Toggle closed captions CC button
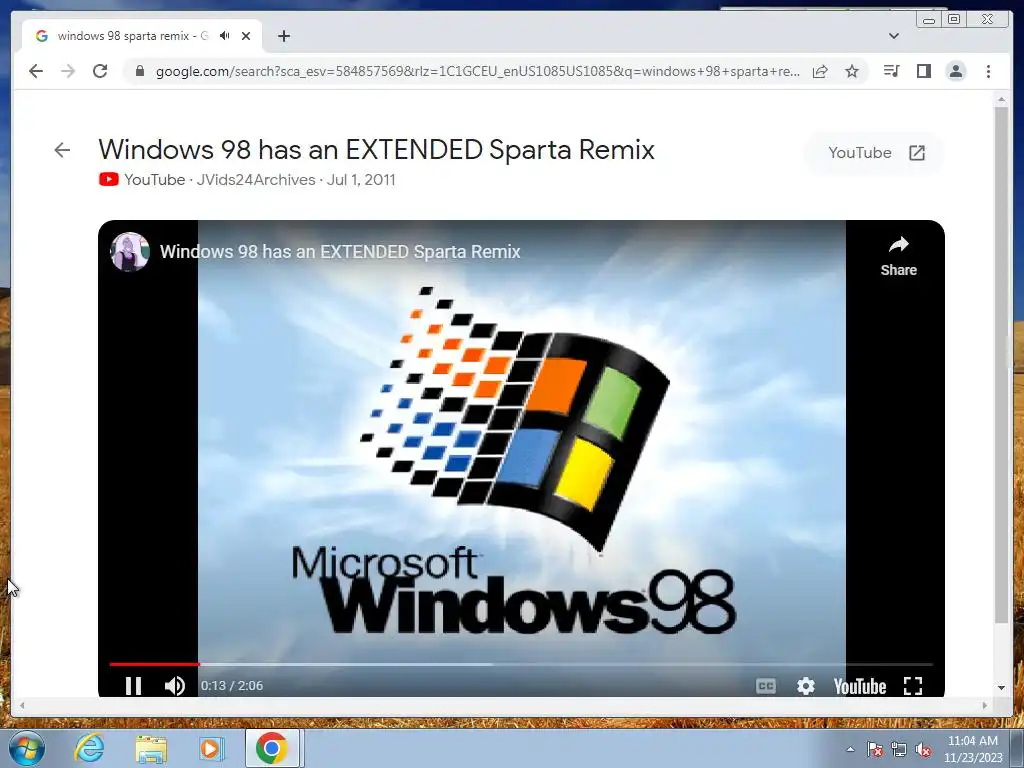Screen dimensions: 1024x768 coord(765,686)
